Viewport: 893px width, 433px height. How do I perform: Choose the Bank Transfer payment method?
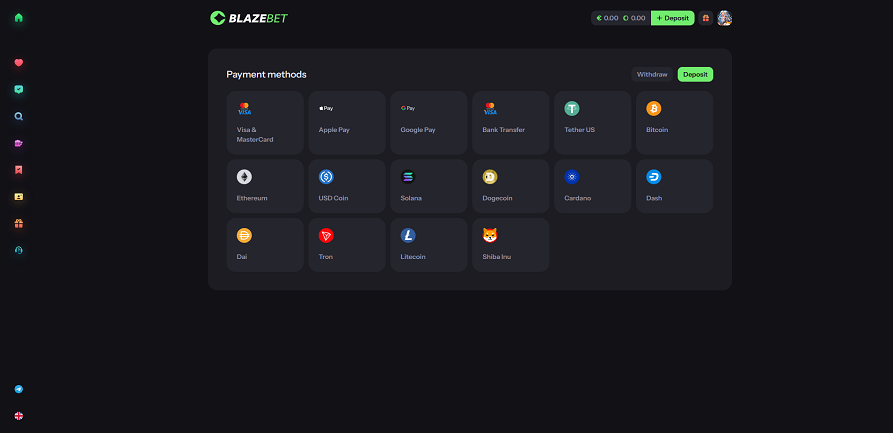511,122
